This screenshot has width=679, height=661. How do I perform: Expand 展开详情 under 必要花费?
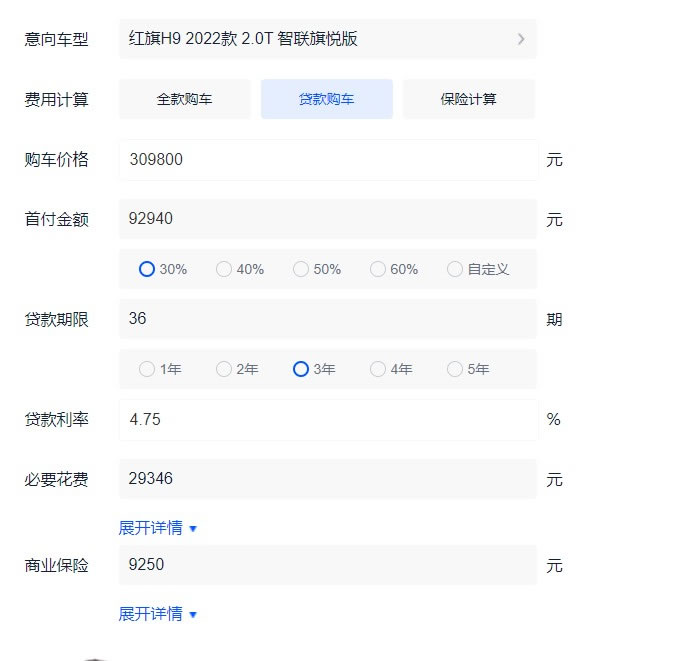(158, 528)
